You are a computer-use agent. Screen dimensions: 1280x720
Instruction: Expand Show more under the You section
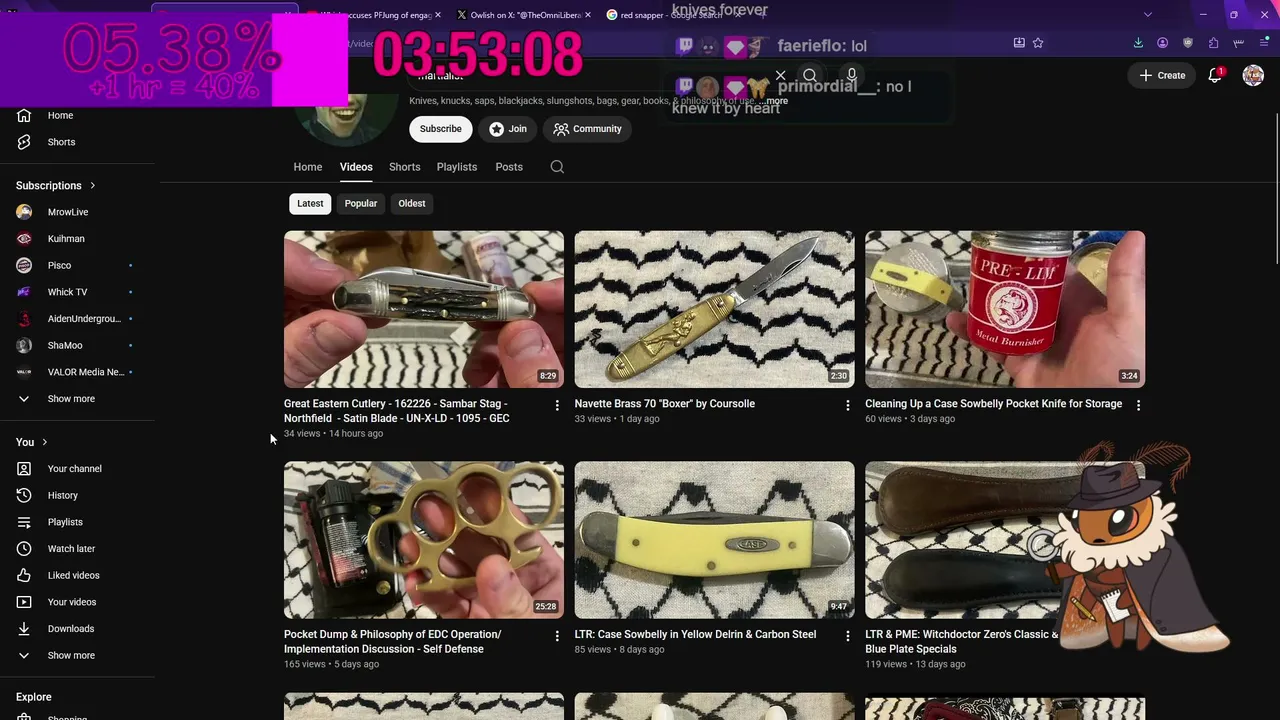(71, 656)
